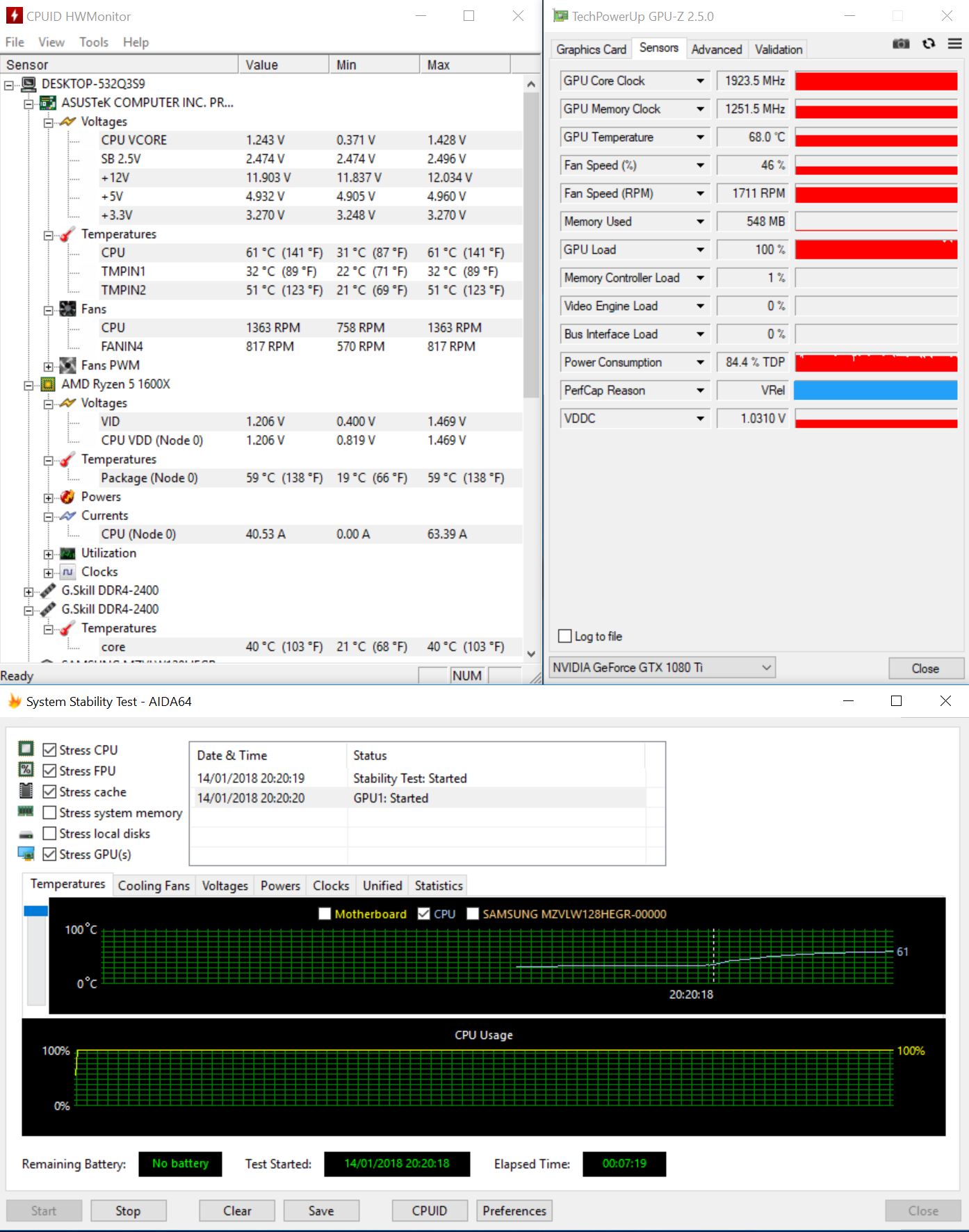The image size is (969, 1232).
Task: Enable the Stress system memory checkbox
Action: tap(49, 812)
